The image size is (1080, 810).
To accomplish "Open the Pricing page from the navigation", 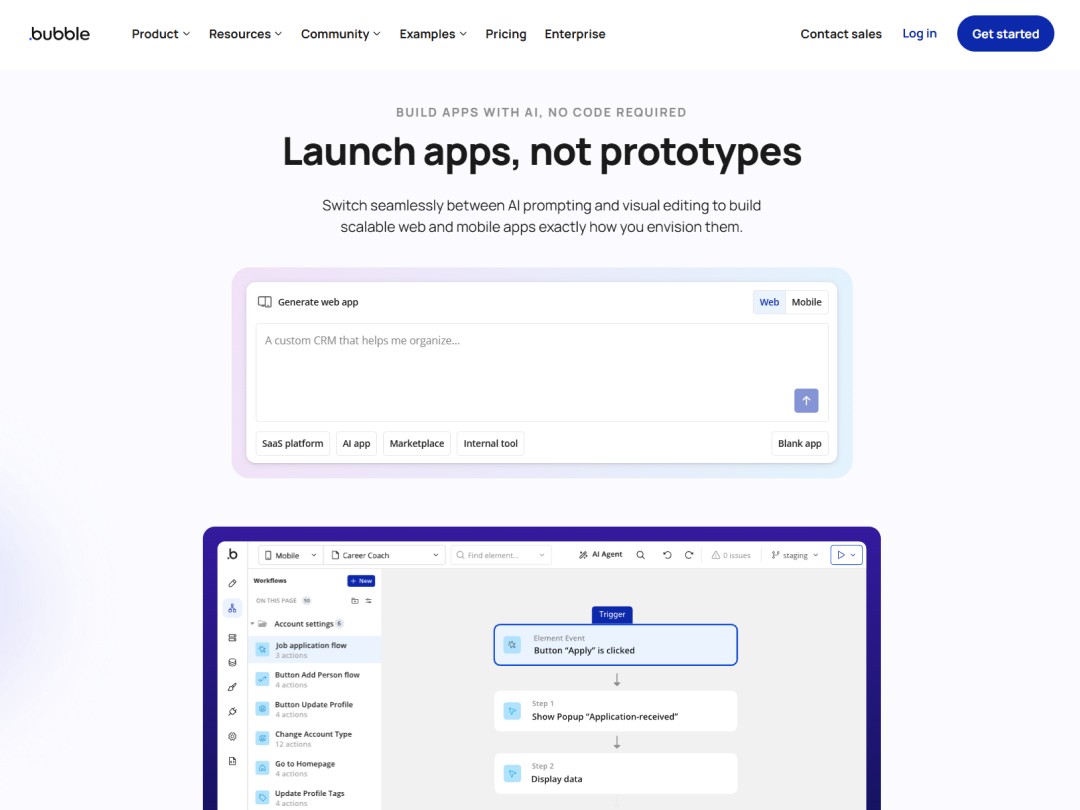I will pyautogui.click(x=505, y=33).
